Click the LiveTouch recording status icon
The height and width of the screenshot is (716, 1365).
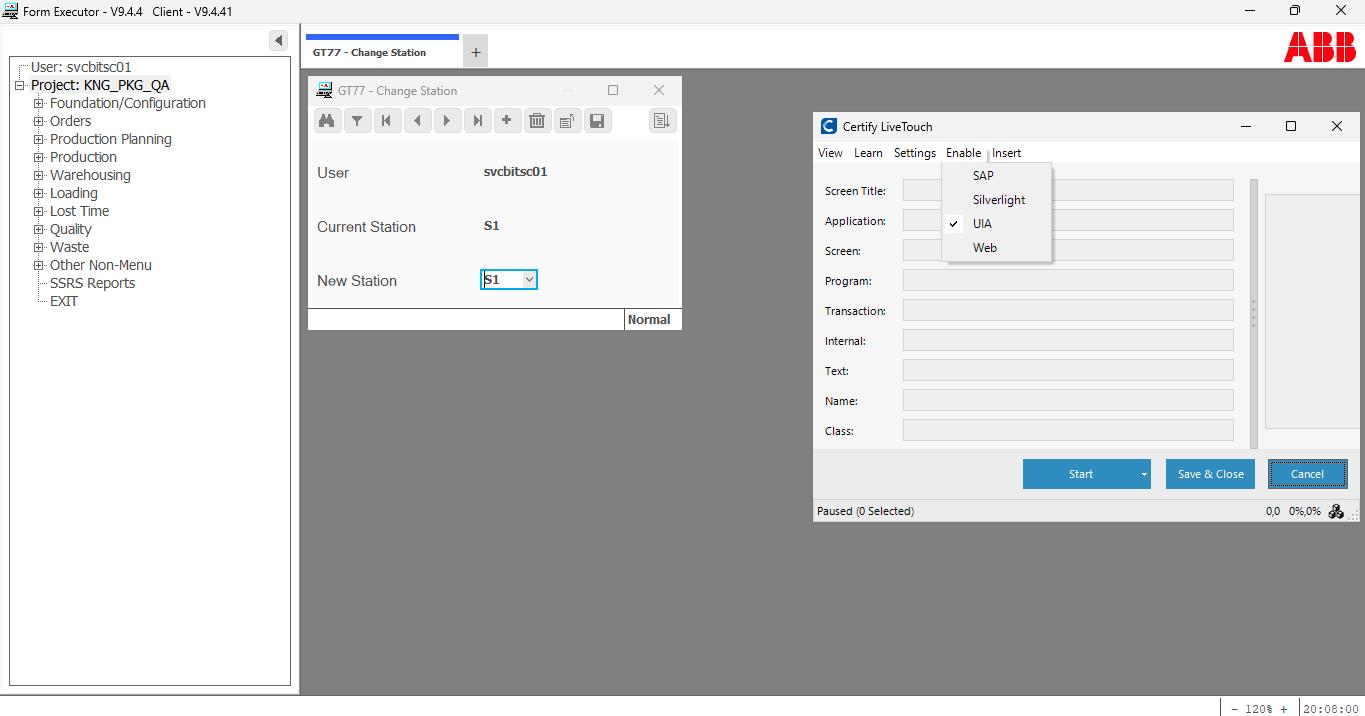point(1336,511)
